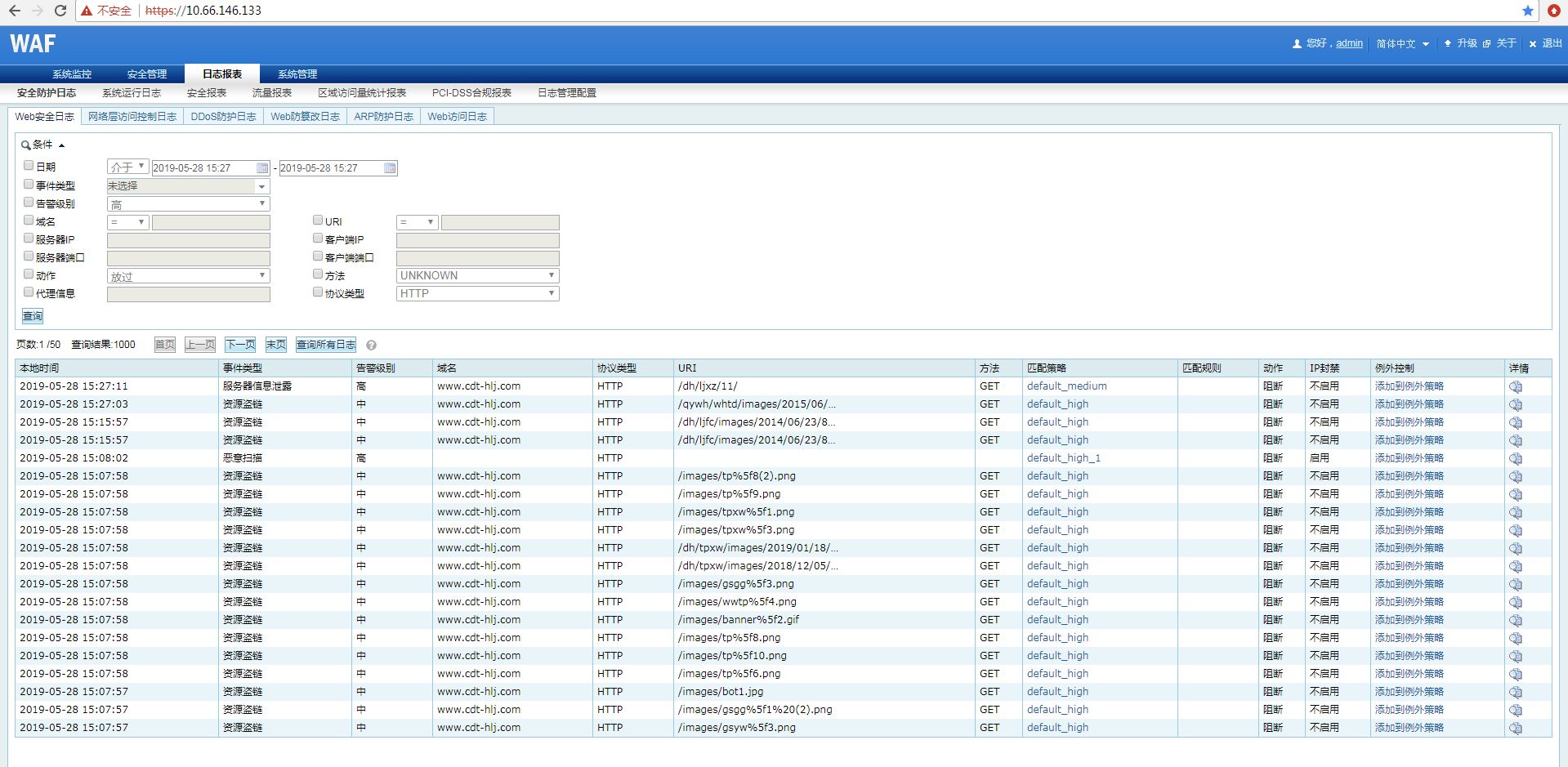Check the 客户端IP filter checkbox

(x=318, y=238)
